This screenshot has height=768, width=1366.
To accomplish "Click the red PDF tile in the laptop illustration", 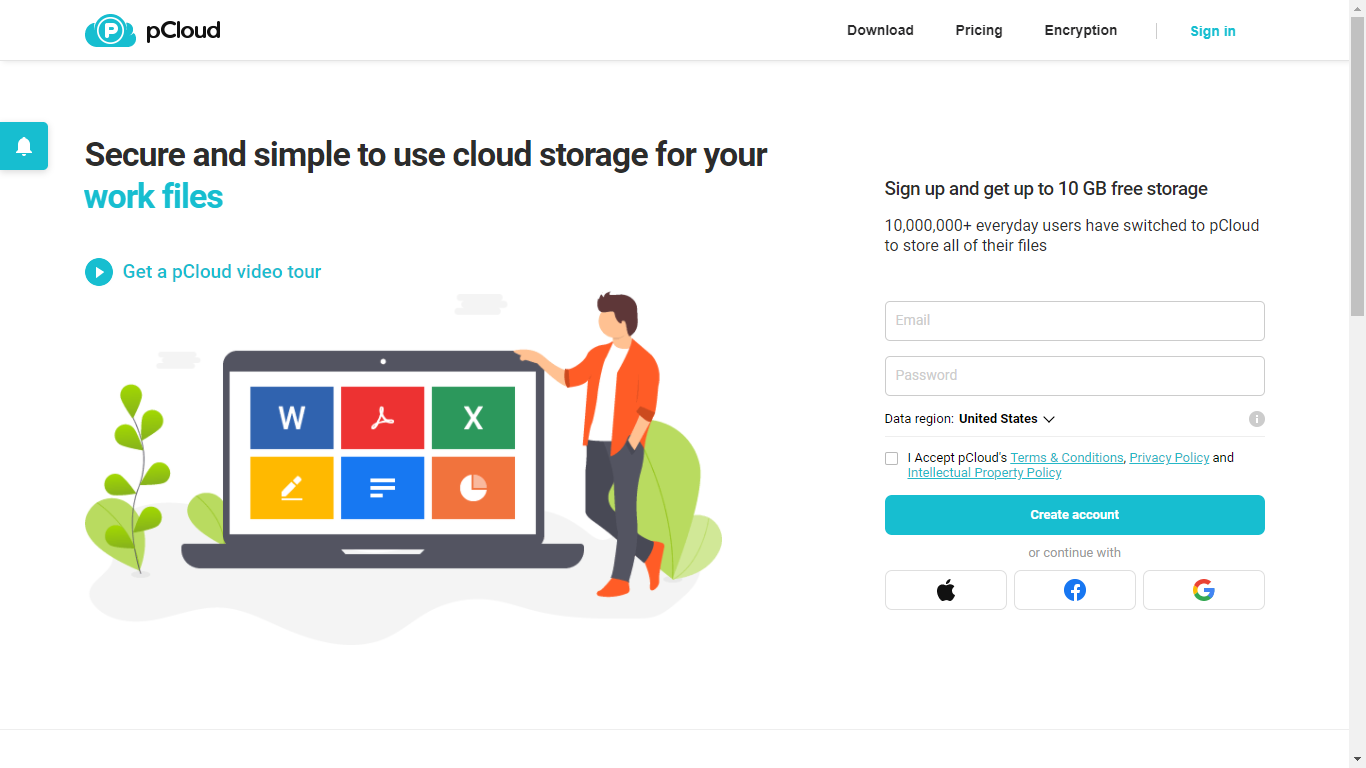I will [x=383, y=418].
